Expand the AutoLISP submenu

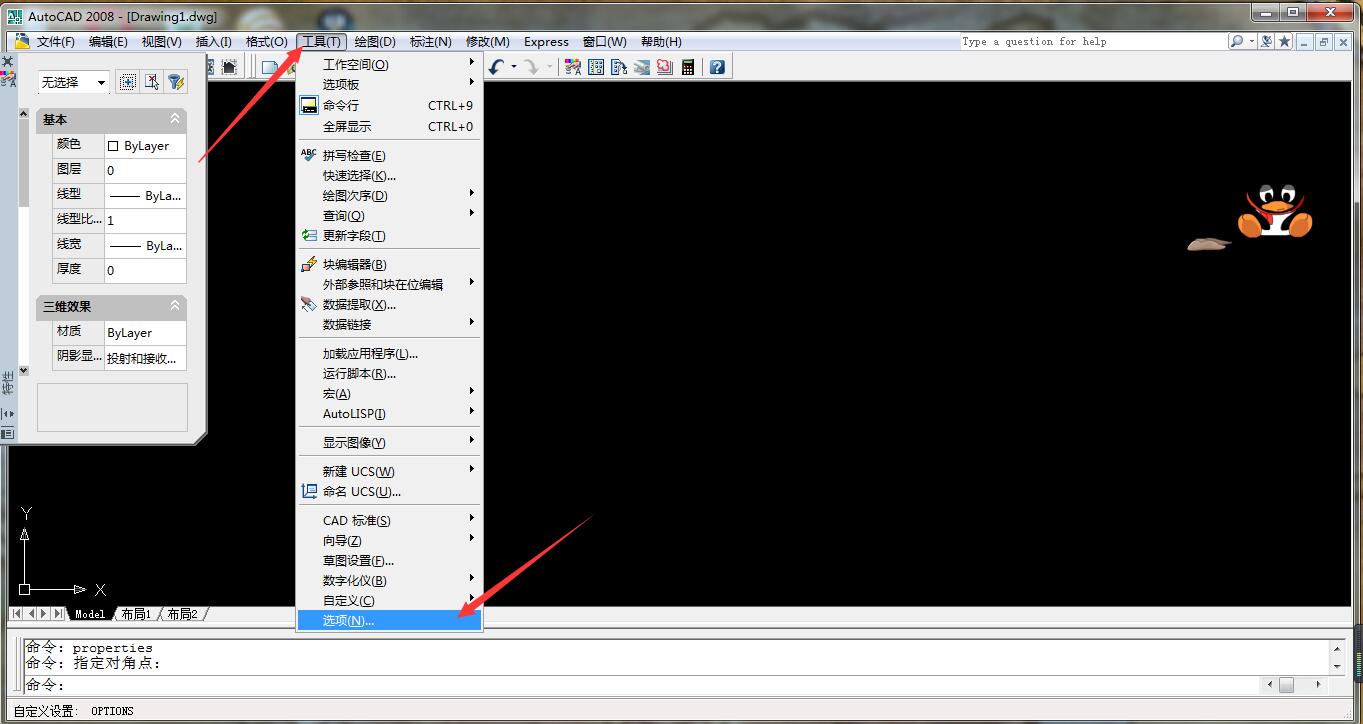click(390, 414)
